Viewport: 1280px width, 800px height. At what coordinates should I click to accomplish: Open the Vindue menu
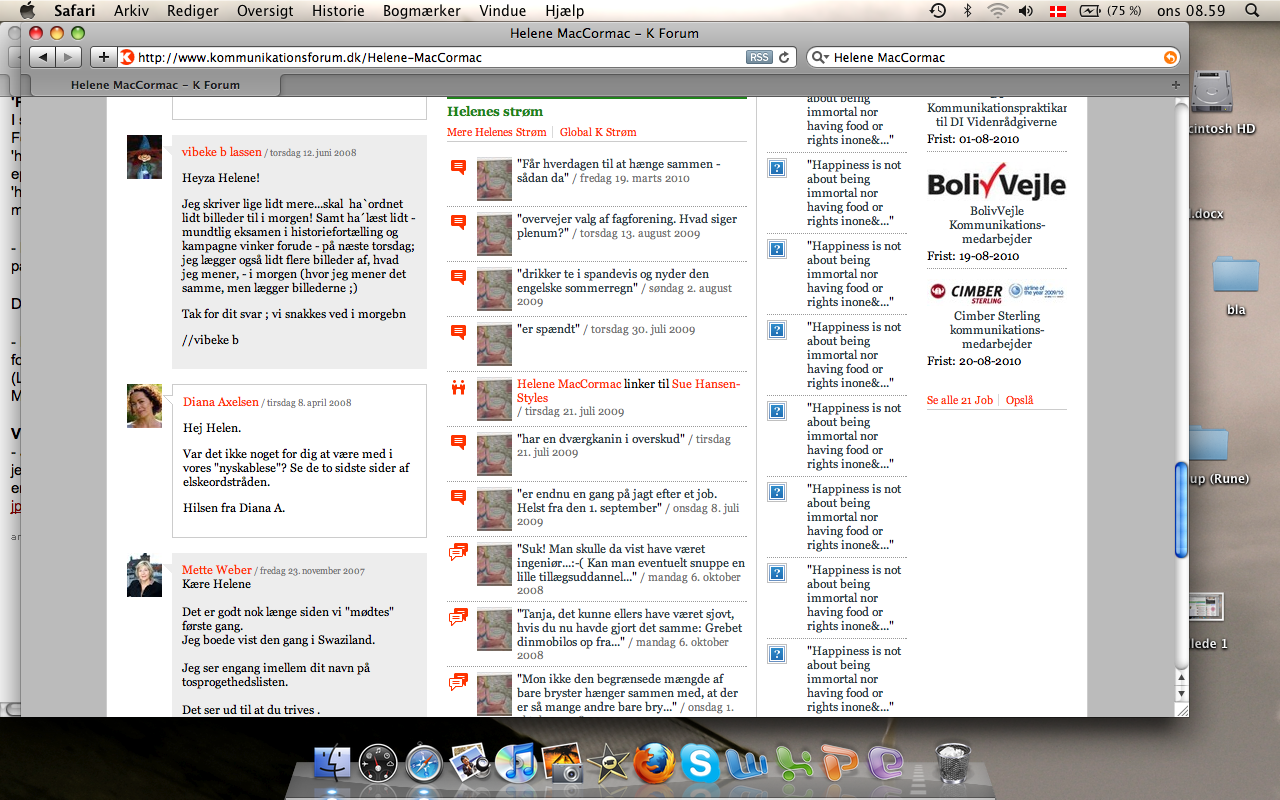pos(502,11)
